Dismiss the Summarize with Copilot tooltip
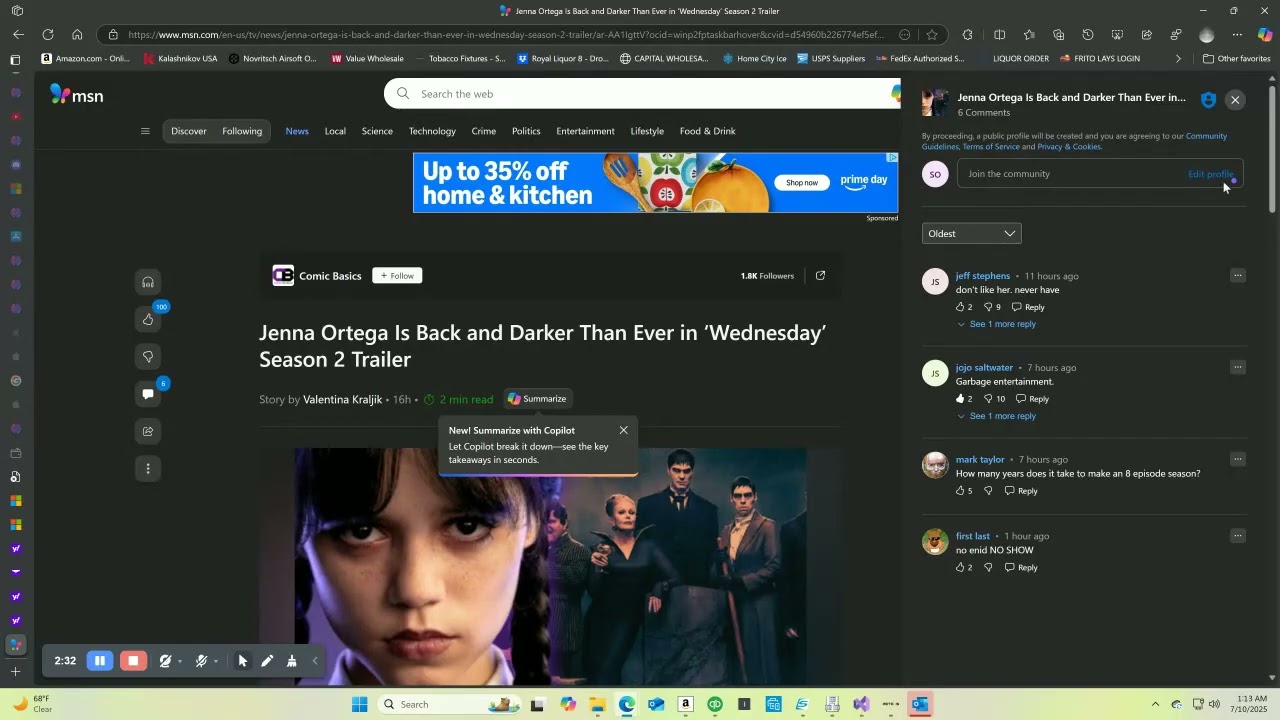This screenshot has height=720, width=1280. click(x=623, y=430)
